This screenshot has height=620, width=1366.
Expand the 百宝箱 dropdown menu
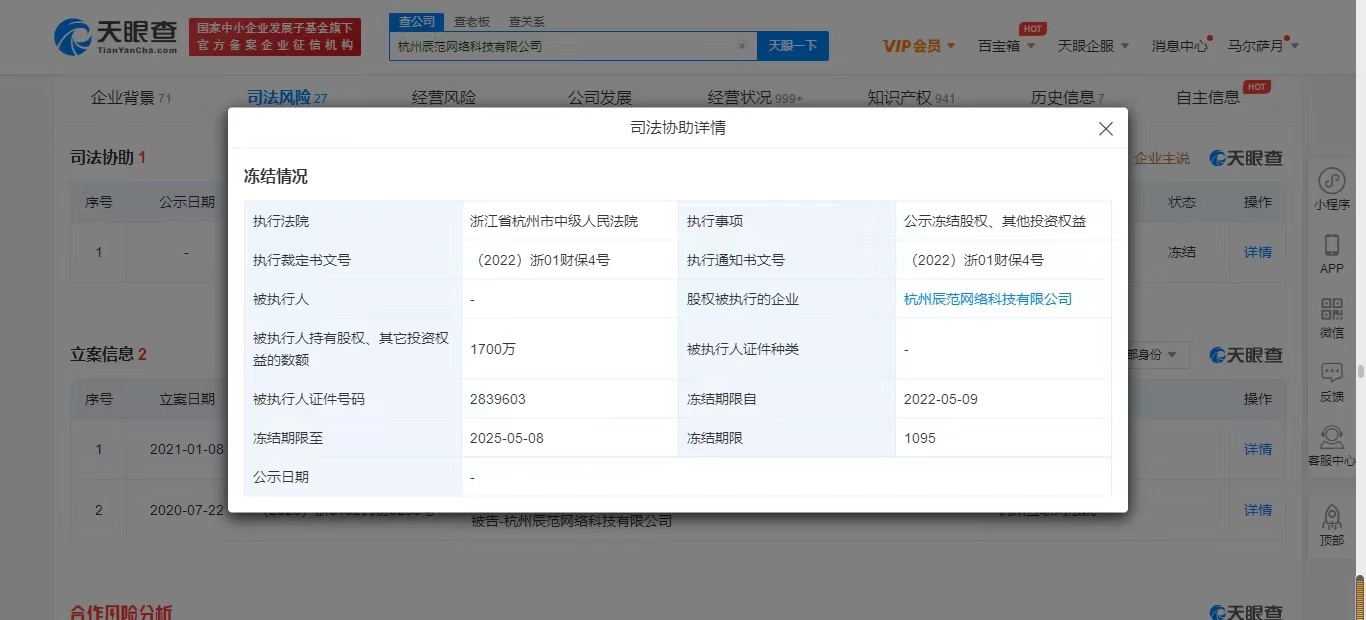(1006, 46)
